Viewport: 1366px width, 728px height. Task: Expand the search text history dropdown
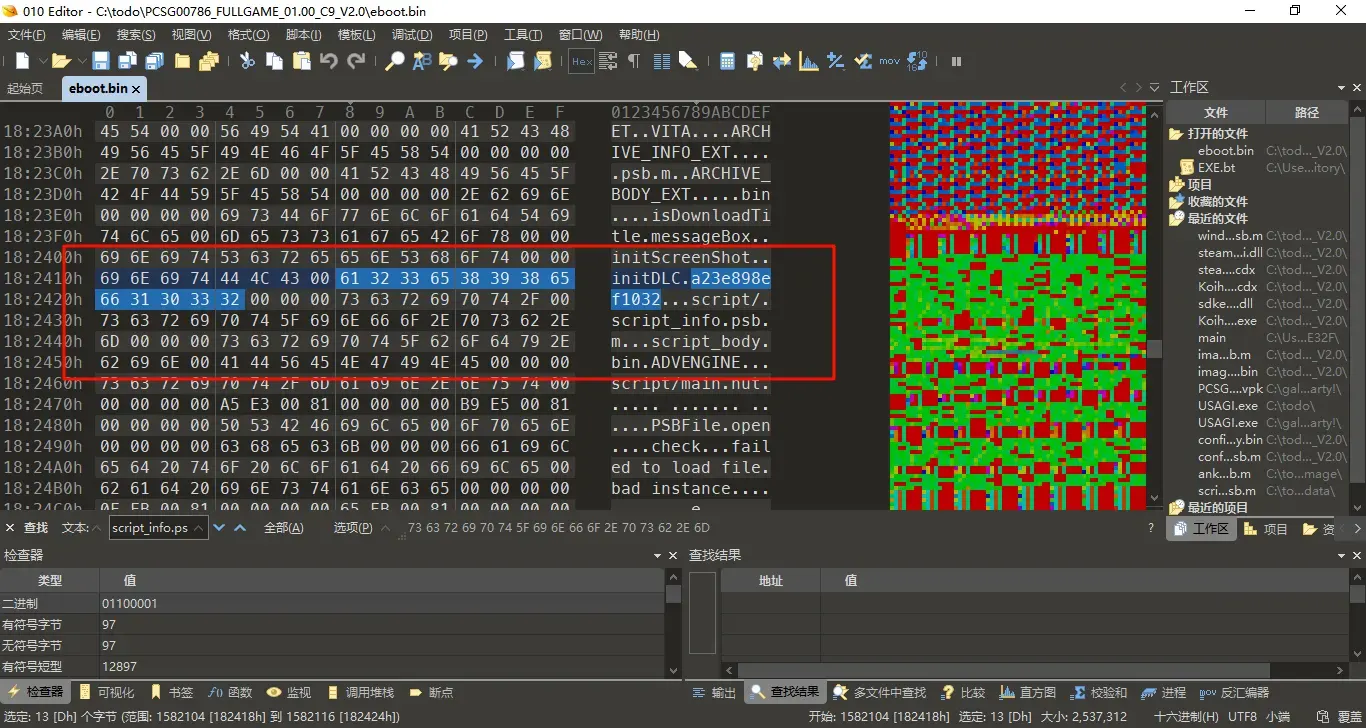point(199,527)
